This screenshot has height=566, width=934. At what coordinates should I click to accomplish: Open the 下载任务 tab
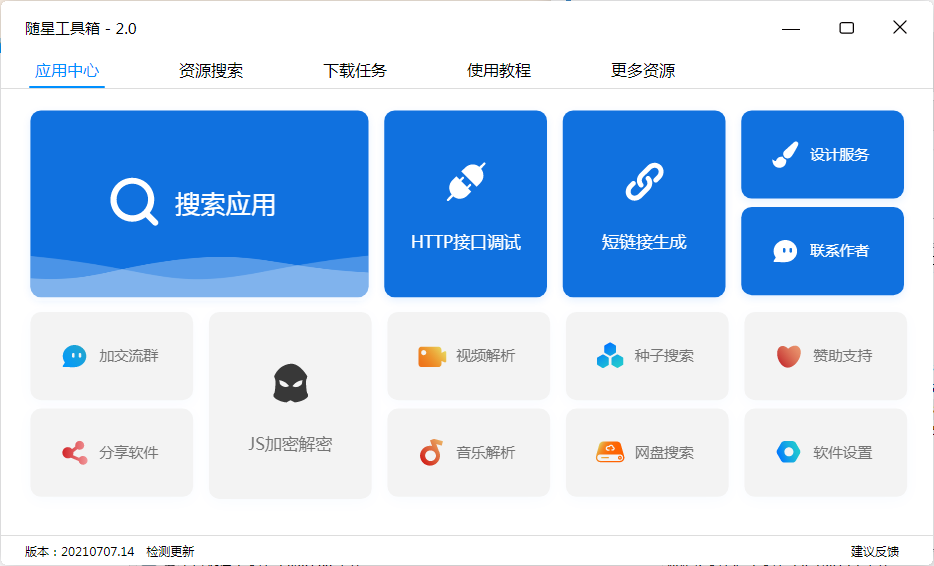(x=355, y=71)
